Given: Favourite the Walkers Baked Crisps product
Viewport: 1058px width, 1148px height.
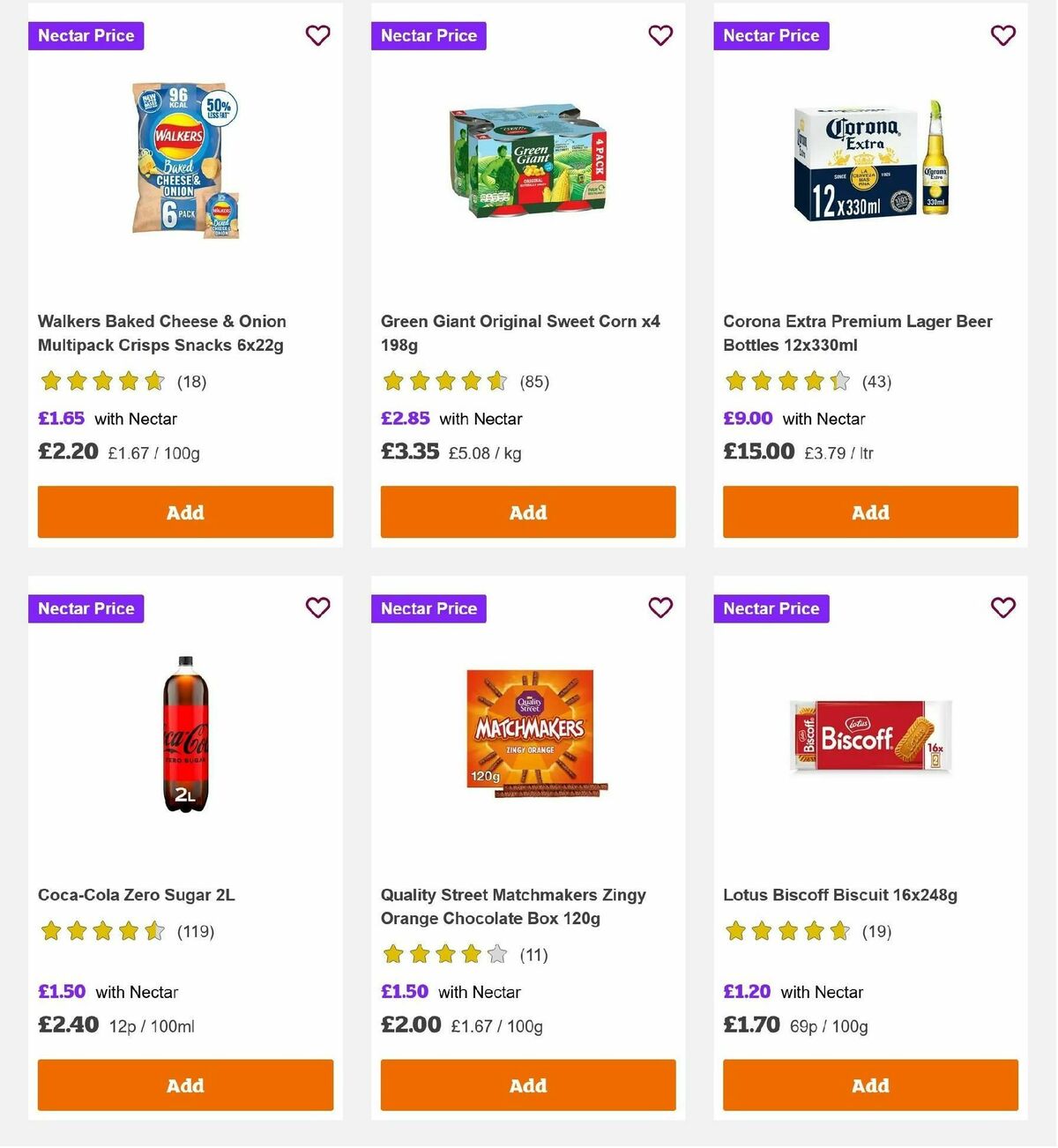Looking at the screenshot, I should point(317,35).
